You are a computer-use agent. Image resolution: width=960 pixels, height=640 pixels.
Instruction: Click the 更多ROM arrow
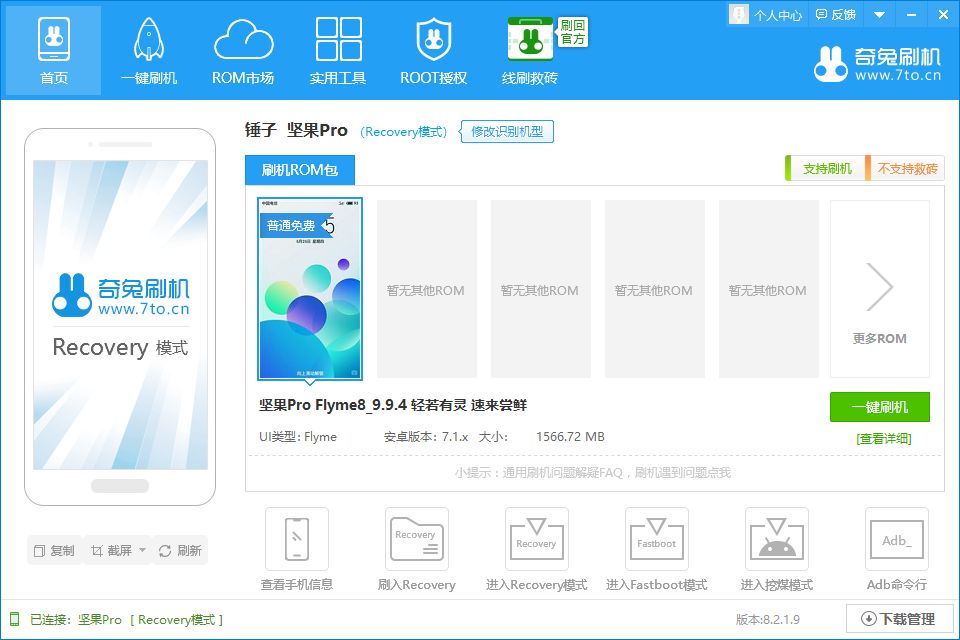pyautogui.click(x=880, y=288)
